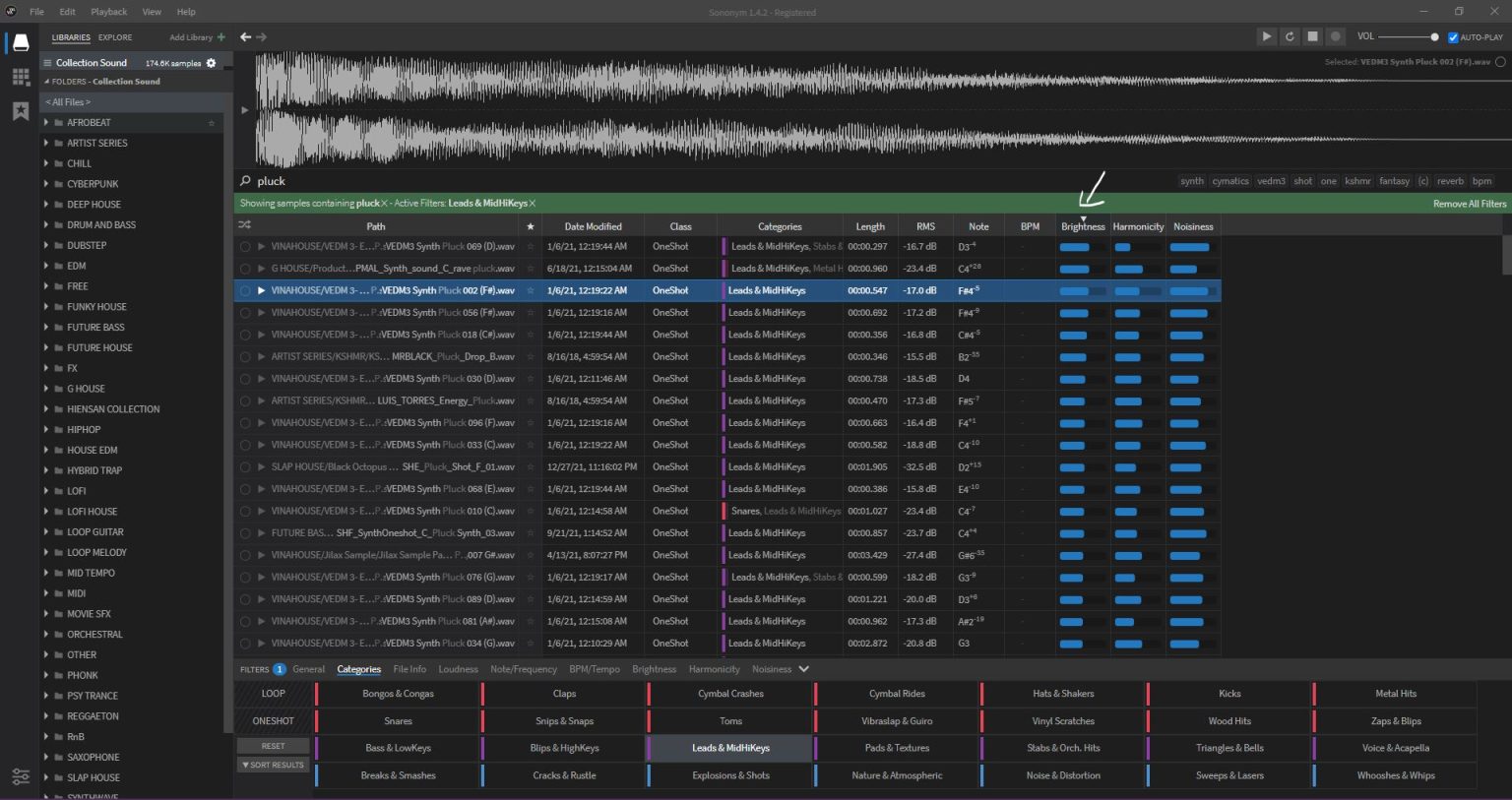Click the shuffle icon in the table header
Screen dimensions: 1512x800
pyautogui.click(x=244, y=226)
